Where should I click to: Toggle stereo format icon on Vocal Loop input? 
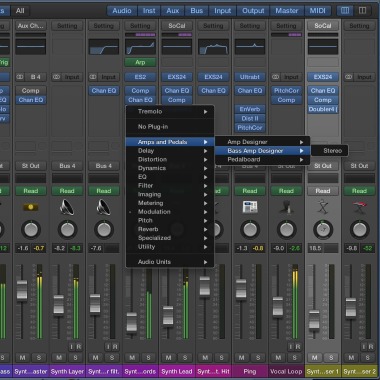coord(276,77)
